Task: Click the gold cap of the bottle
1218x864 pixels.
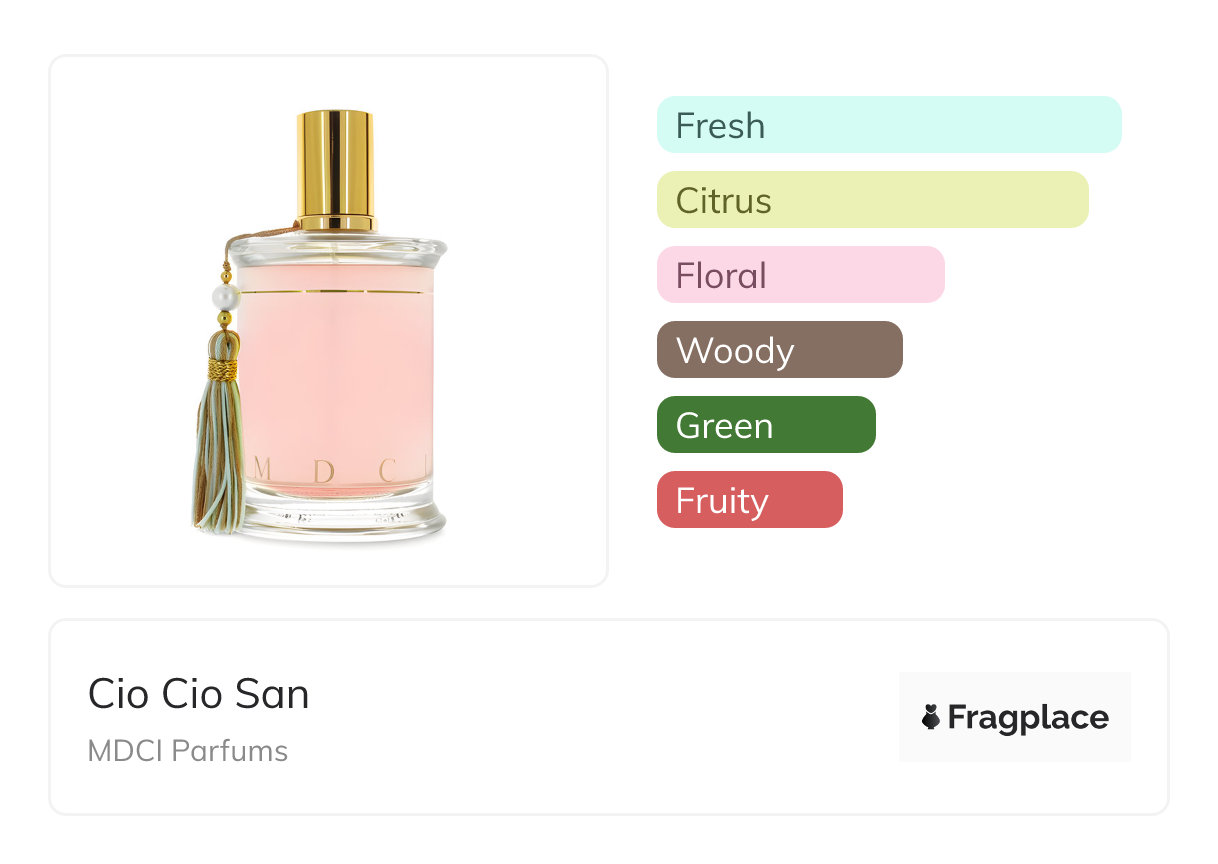Action: point(335,160)
